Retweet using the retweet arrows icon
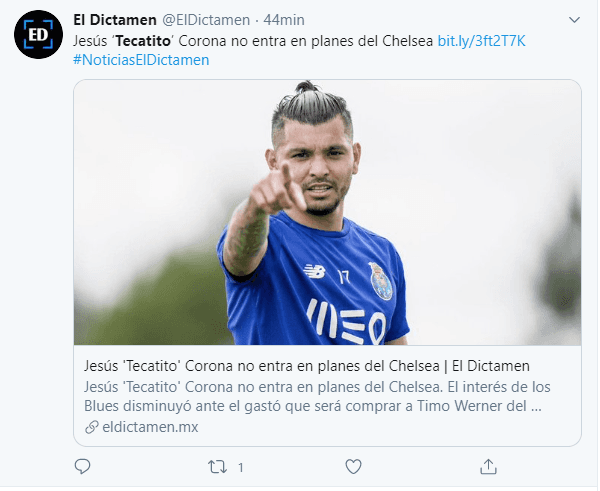 pos(217,467)
